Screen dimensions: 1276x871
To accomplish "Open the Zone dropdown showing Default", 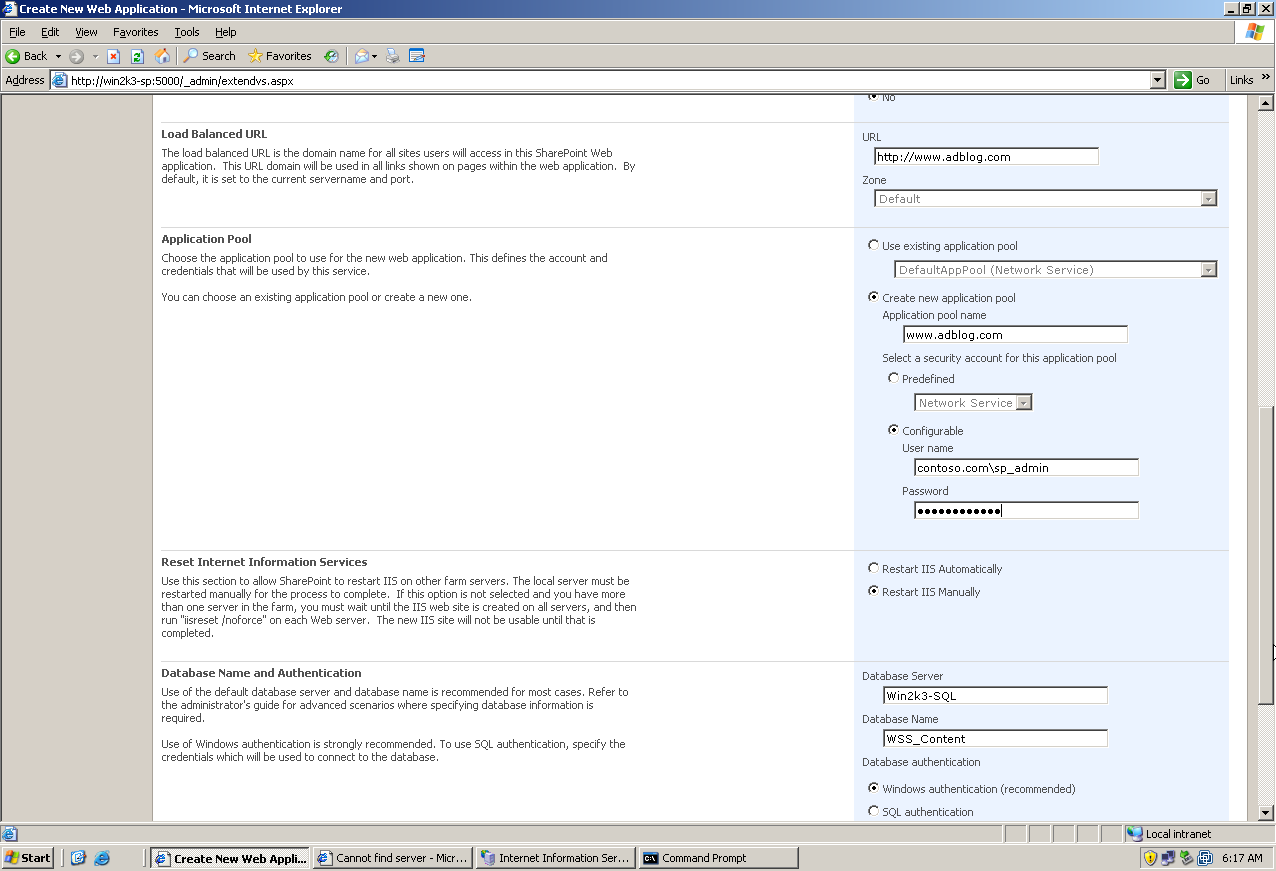I will point(1208,198).
